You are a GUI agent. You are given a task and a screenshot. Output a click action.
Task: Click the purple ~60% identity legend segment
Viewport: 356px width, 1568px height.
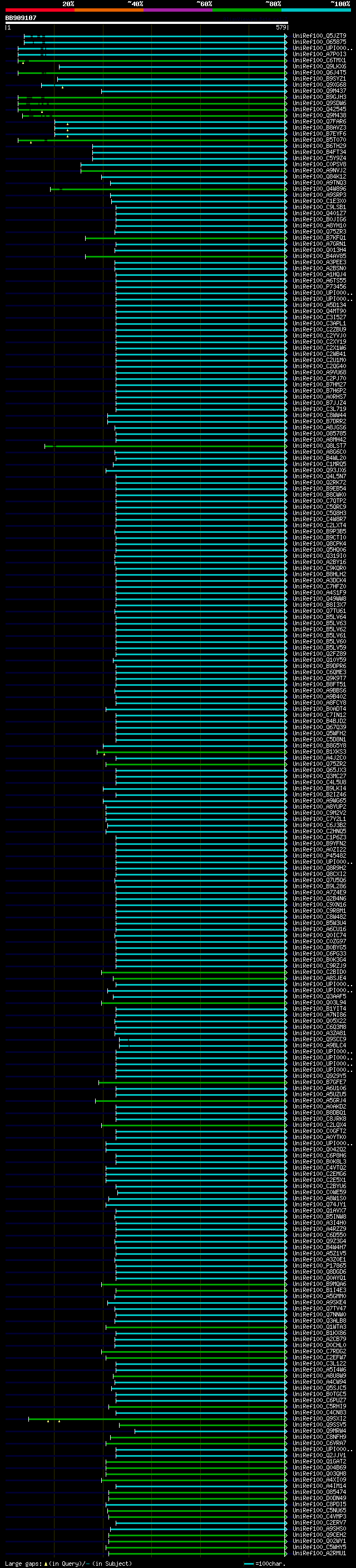(x=177, y=10)
